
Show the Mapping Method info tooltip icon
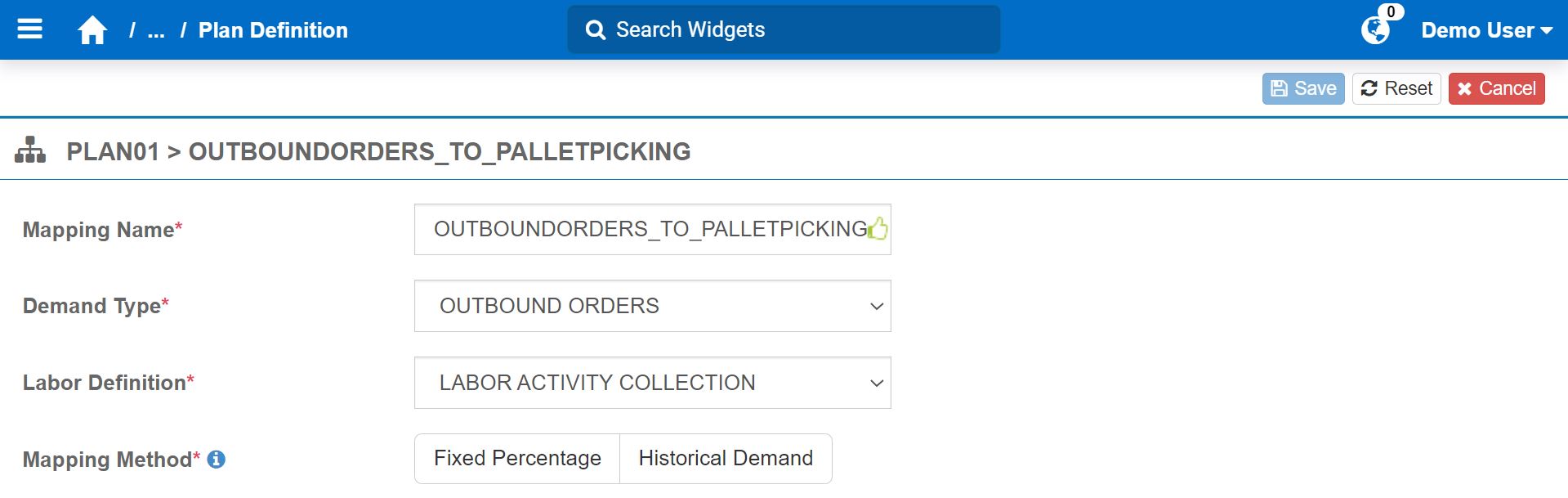217,460
